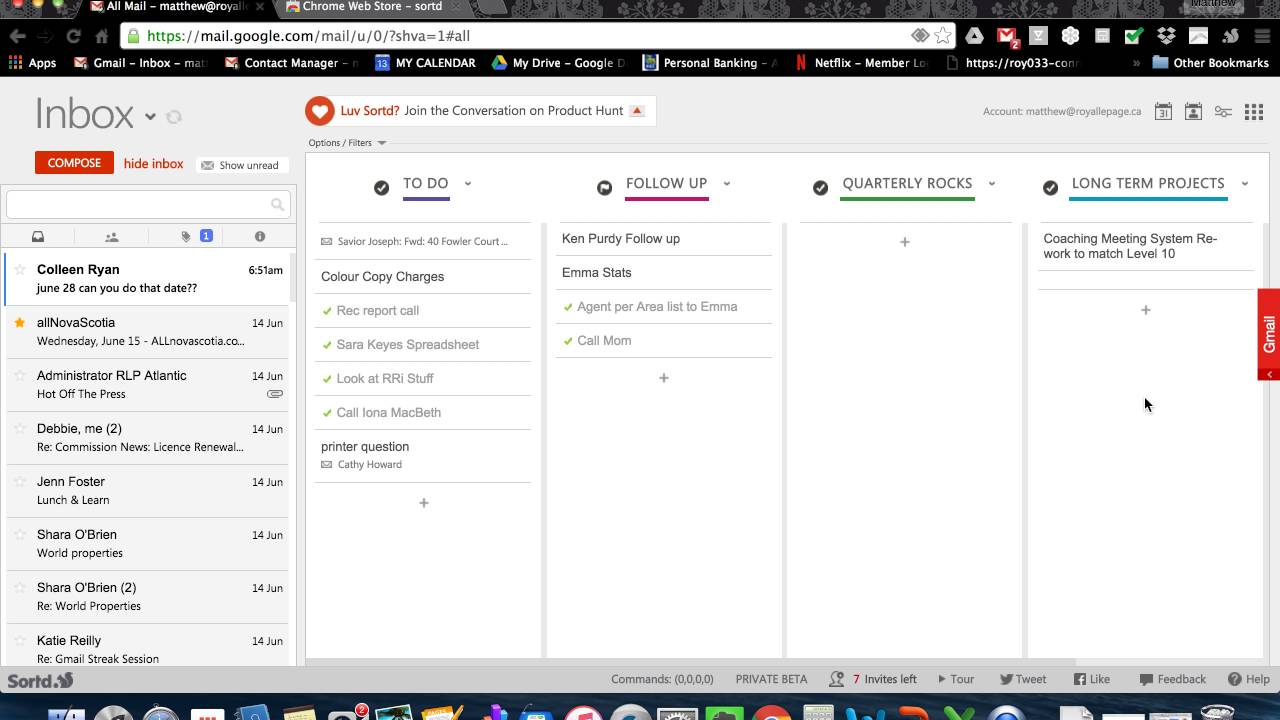
Task: Switch to the Promotions tab with badge
Action: 196,237
